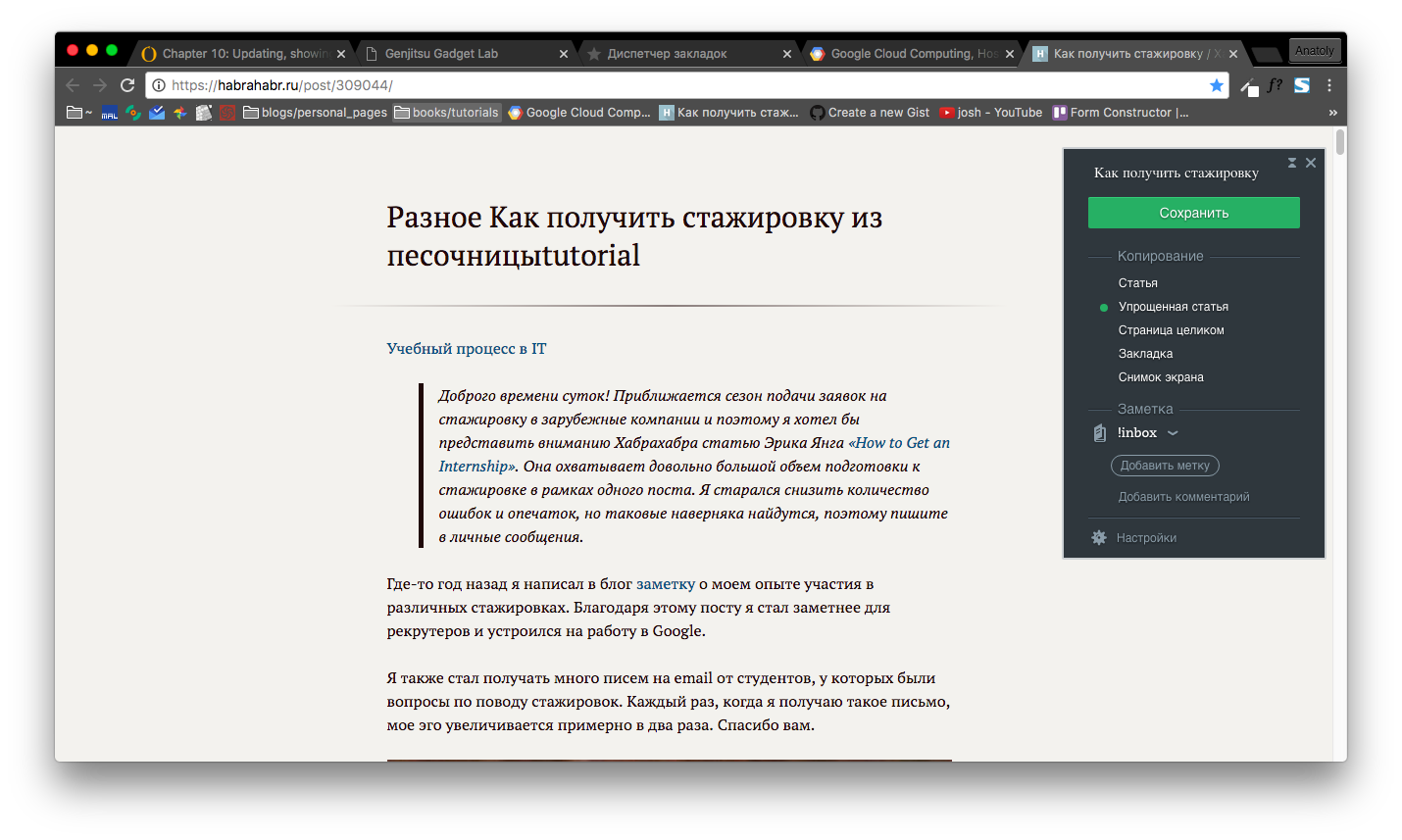This screenshot has width=1402, height=840.
Task: Open the Учебный процесс в IT link
Action: click(467, 349)
